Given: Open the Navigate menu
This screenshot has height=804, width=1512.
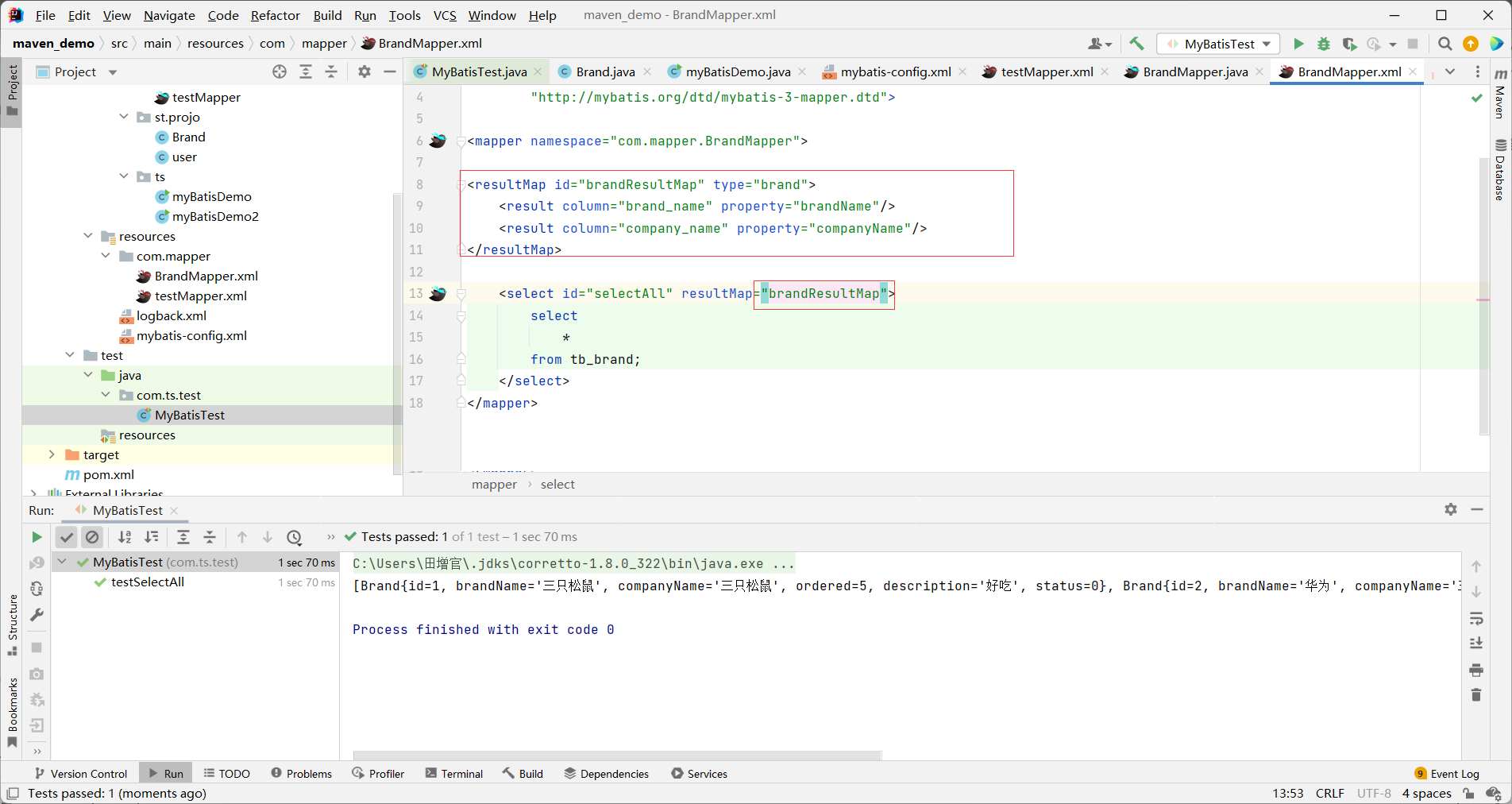Looking at the screenshot, I should (169, 15).
